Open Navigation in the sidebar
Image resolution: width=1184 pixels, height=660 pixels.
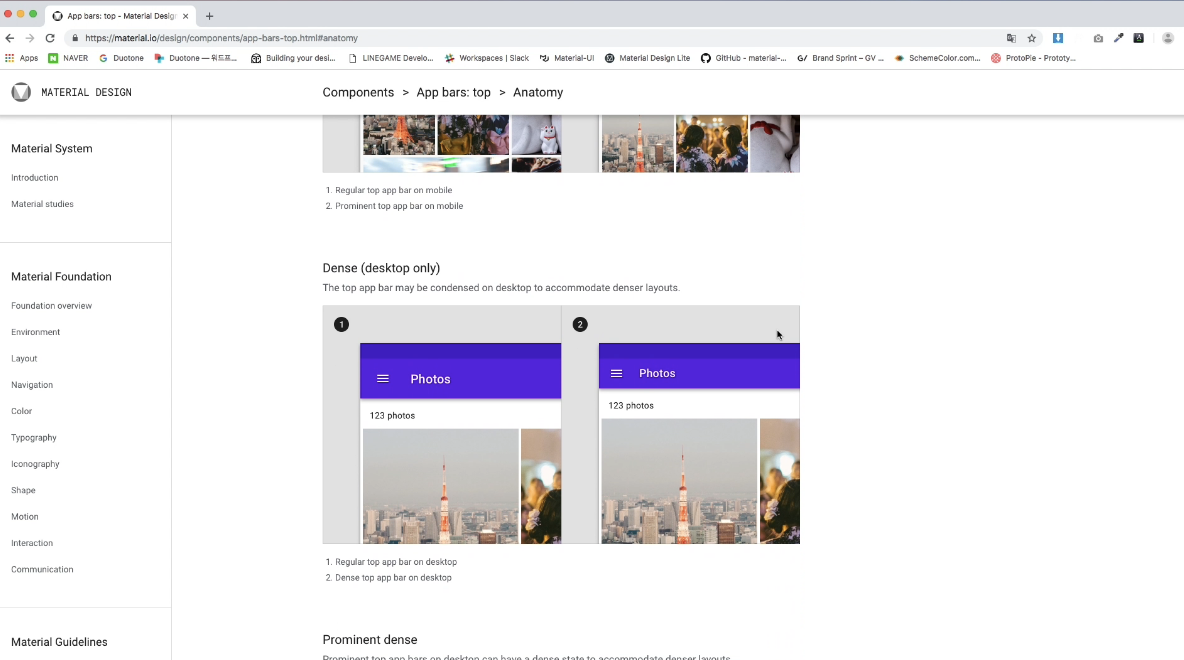click(32, 385)
